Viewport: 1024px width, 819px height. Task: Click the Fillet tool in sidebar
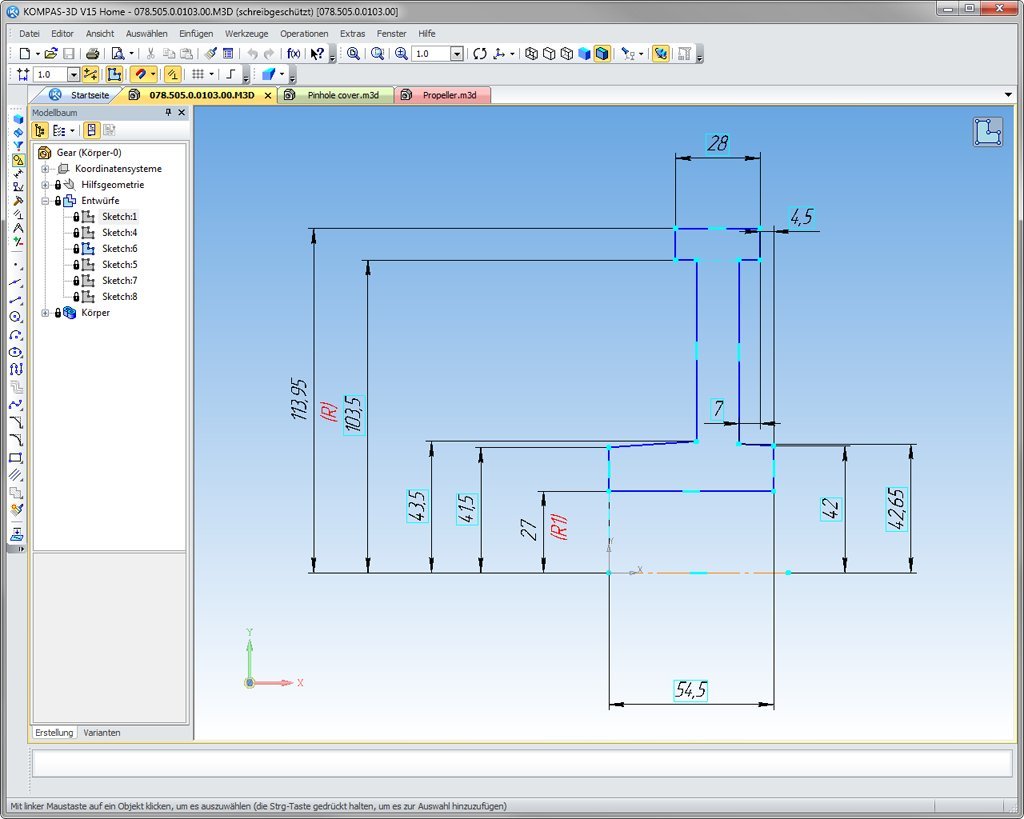17,440
